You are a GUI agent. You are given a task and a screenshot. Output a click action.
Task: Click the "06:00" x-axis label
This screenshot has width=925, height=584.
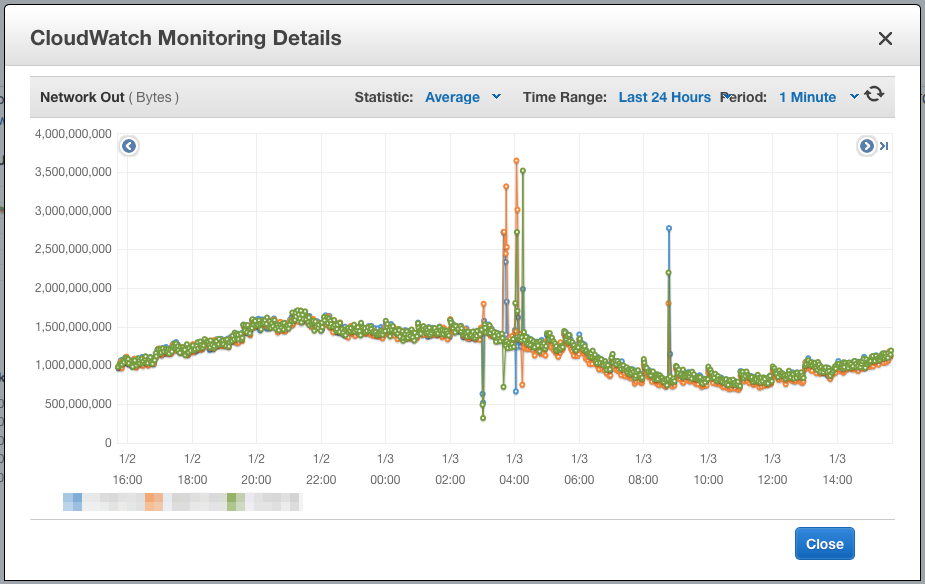point(579,480)
